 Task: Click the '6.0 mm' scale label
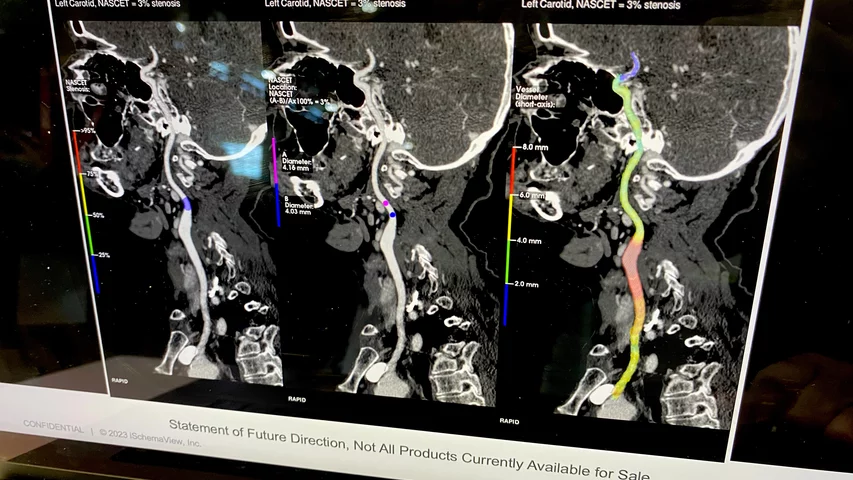532,195
